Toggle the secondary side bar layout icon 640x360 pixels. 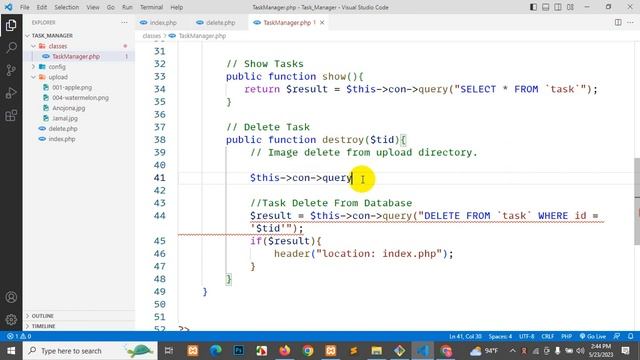coord(558,7)
